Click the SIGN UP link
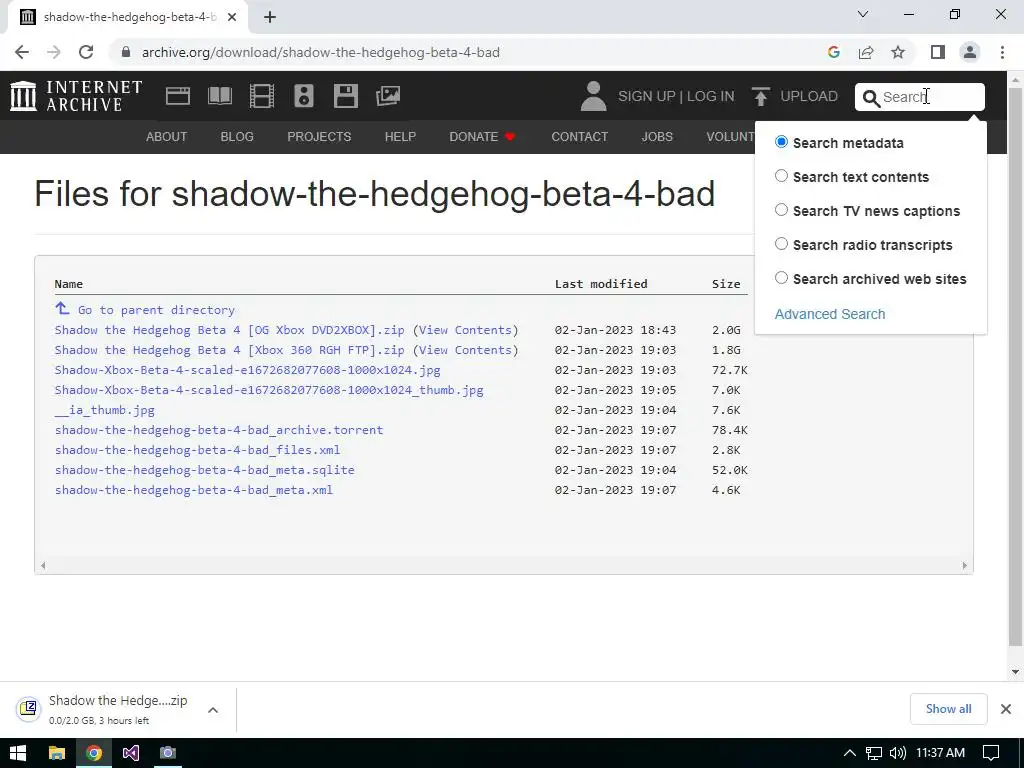The width and height of the screenshot is (1024, 768). coord(647,96)
